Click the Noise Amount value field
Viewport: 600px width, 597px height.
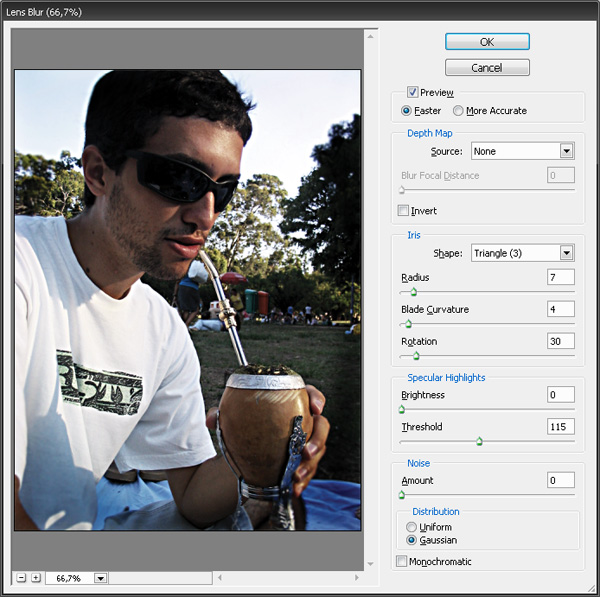click(x=561, y=480)
